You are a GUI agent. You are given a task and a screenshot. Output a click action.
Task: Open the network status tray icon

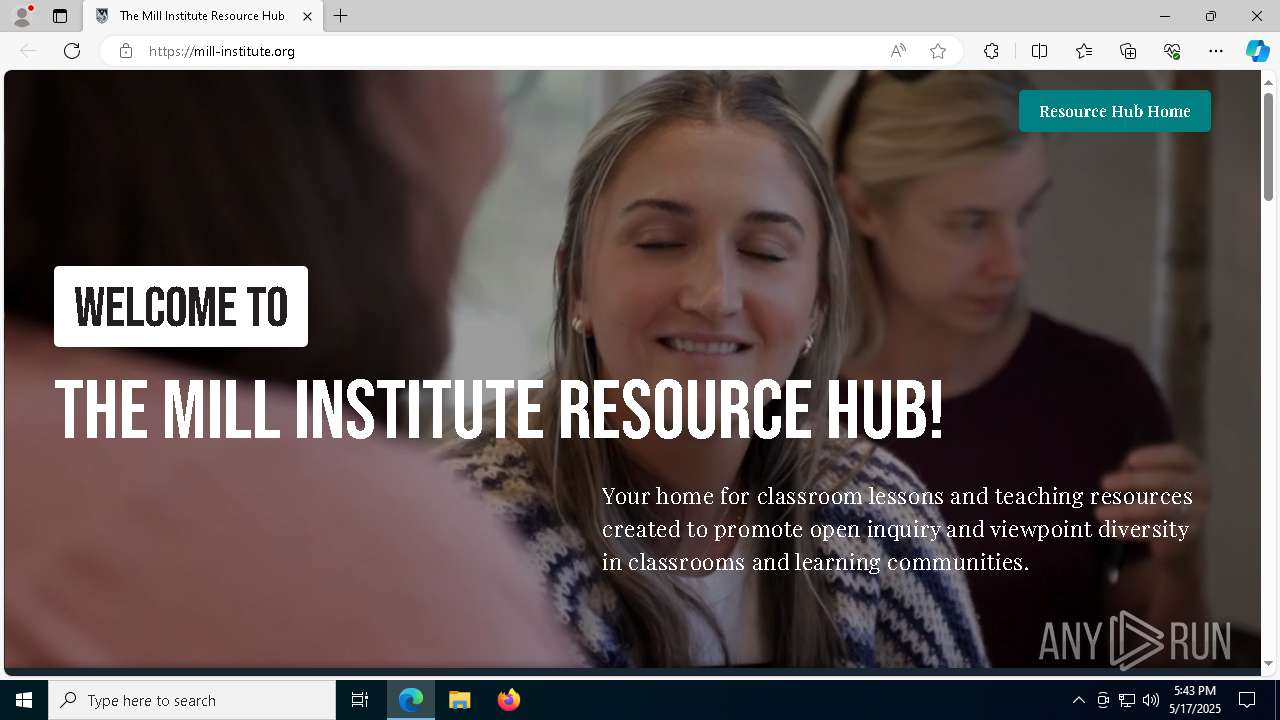1127,700
